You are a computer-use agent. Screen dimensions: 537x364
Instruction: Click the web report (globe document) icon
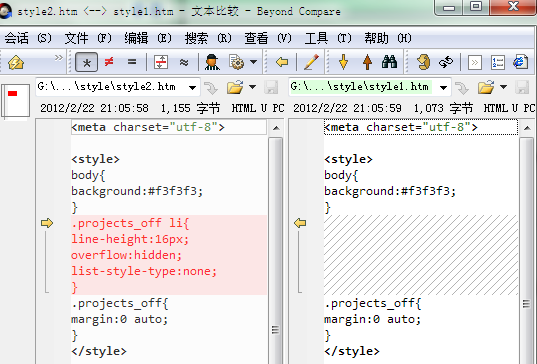pyautogui.click(x=521, y=62)
